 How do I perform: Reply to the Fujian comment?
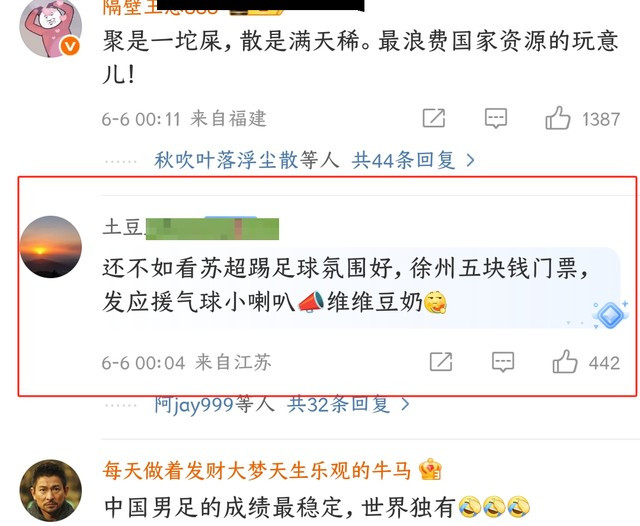click(496, 118)
